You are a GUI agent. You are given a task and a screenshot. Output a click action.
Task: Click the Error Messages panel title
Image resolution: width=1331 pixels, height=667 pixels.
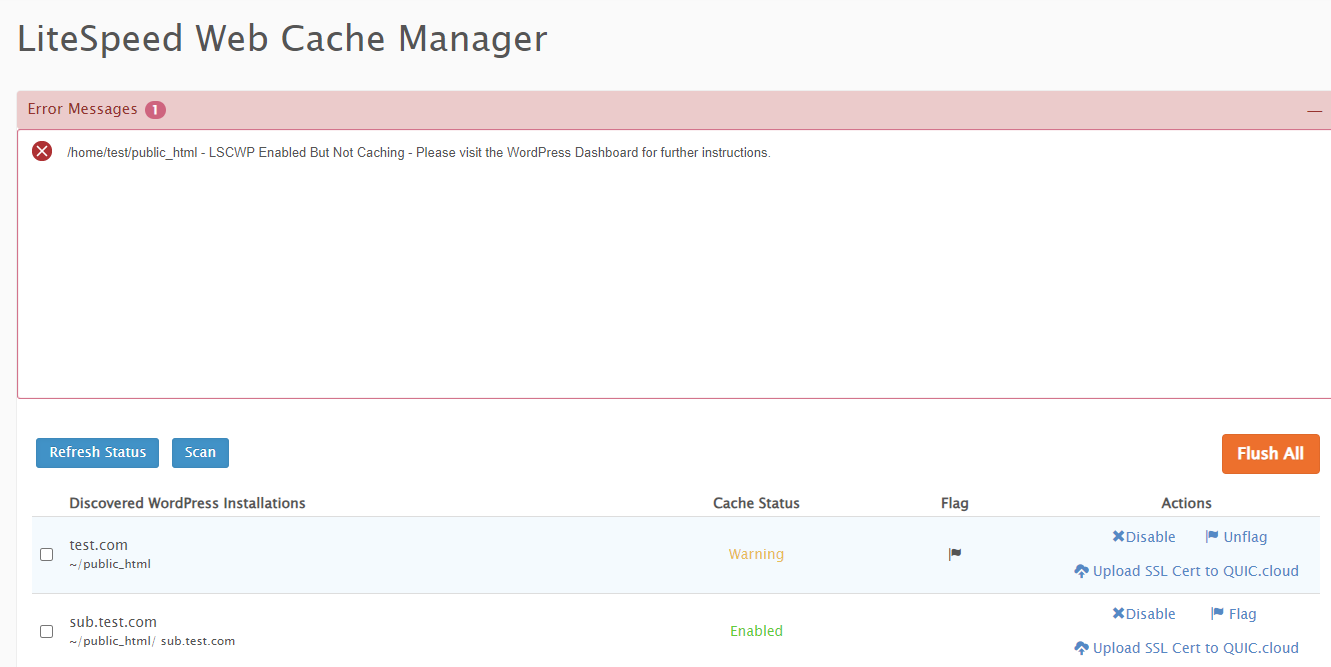pos(82,109)
